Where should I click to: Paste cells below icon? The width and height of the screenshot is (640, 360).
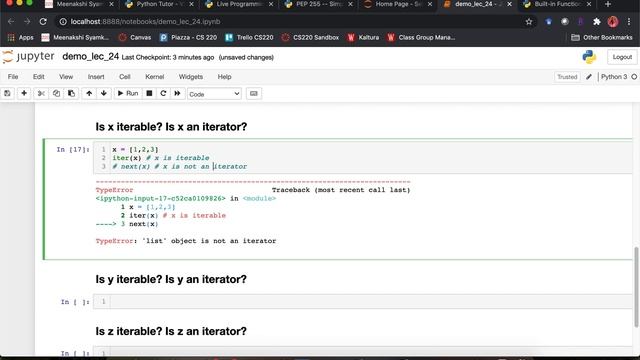71,93
